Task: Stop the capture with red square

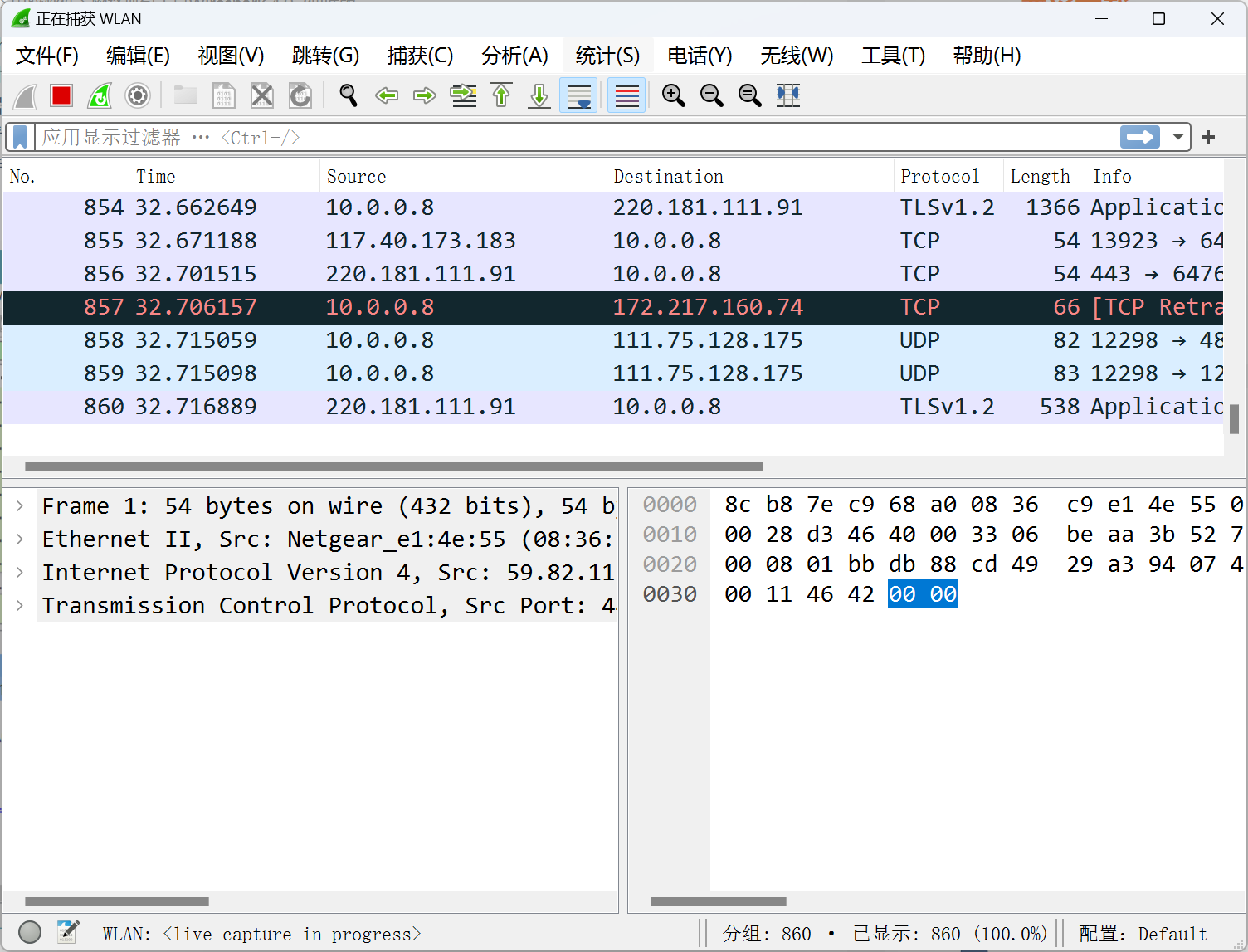Action: click(x=61, y=95)
